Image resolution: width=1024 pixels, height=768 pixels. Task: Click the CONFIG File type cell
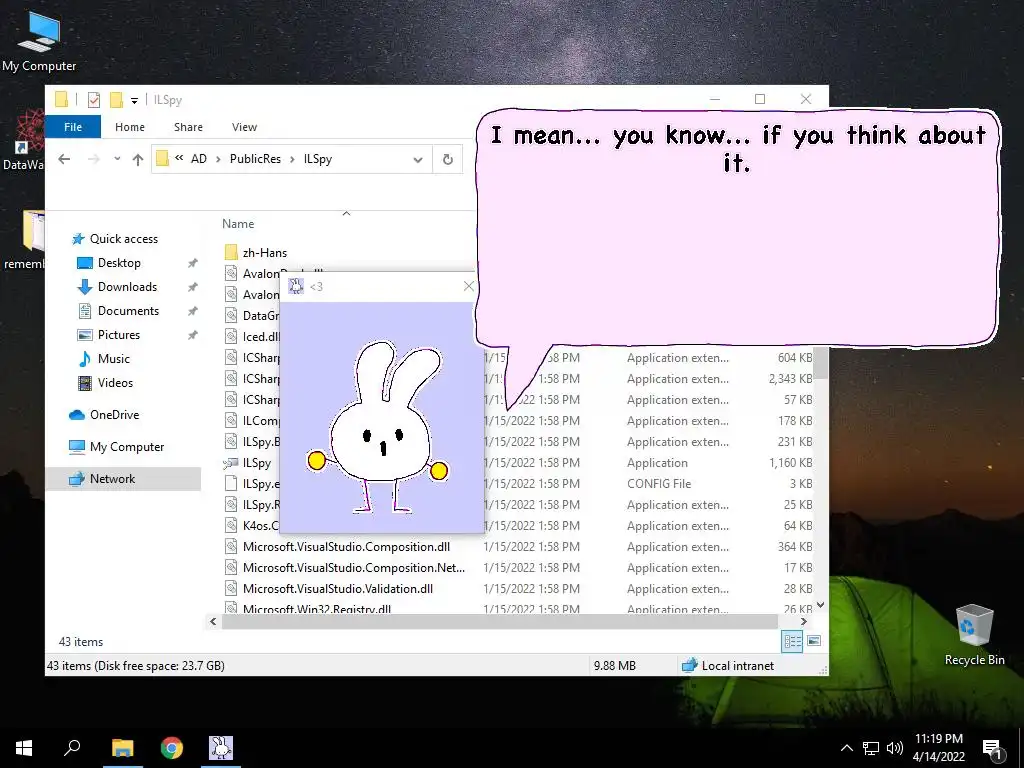[659, 483]
